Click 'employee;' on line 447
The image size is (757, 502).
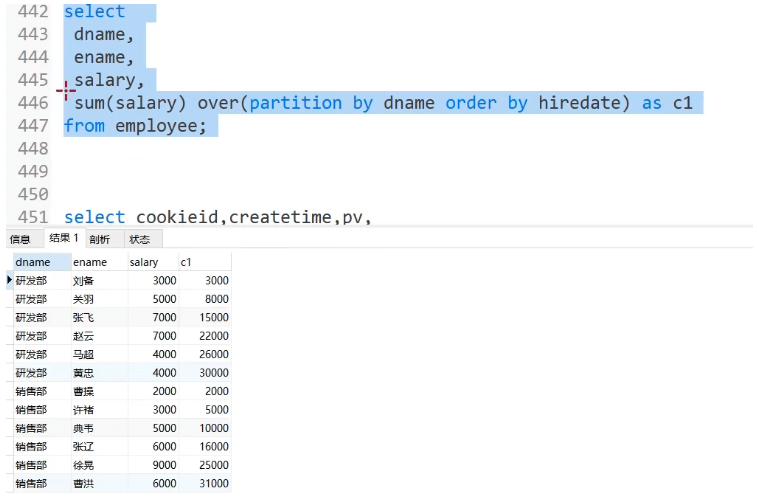tap(161, 126)
